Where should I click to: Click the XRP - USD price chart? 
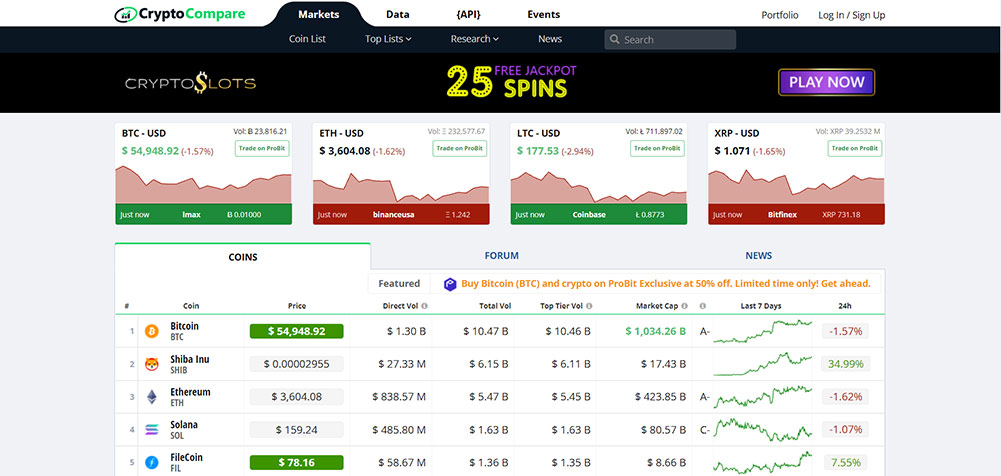click(x=797, y=186)
